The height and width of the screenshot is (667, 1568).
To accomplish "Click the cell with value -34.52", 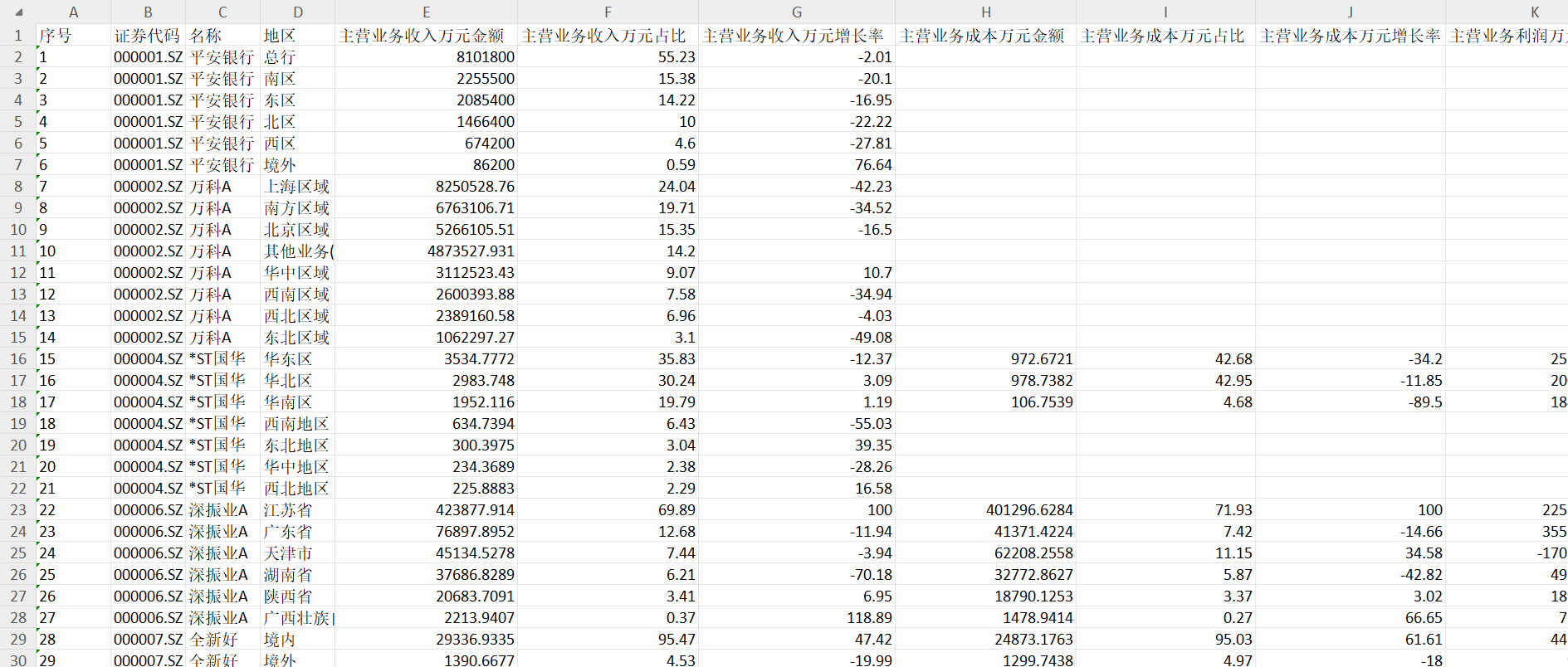I will pos(797,208).
